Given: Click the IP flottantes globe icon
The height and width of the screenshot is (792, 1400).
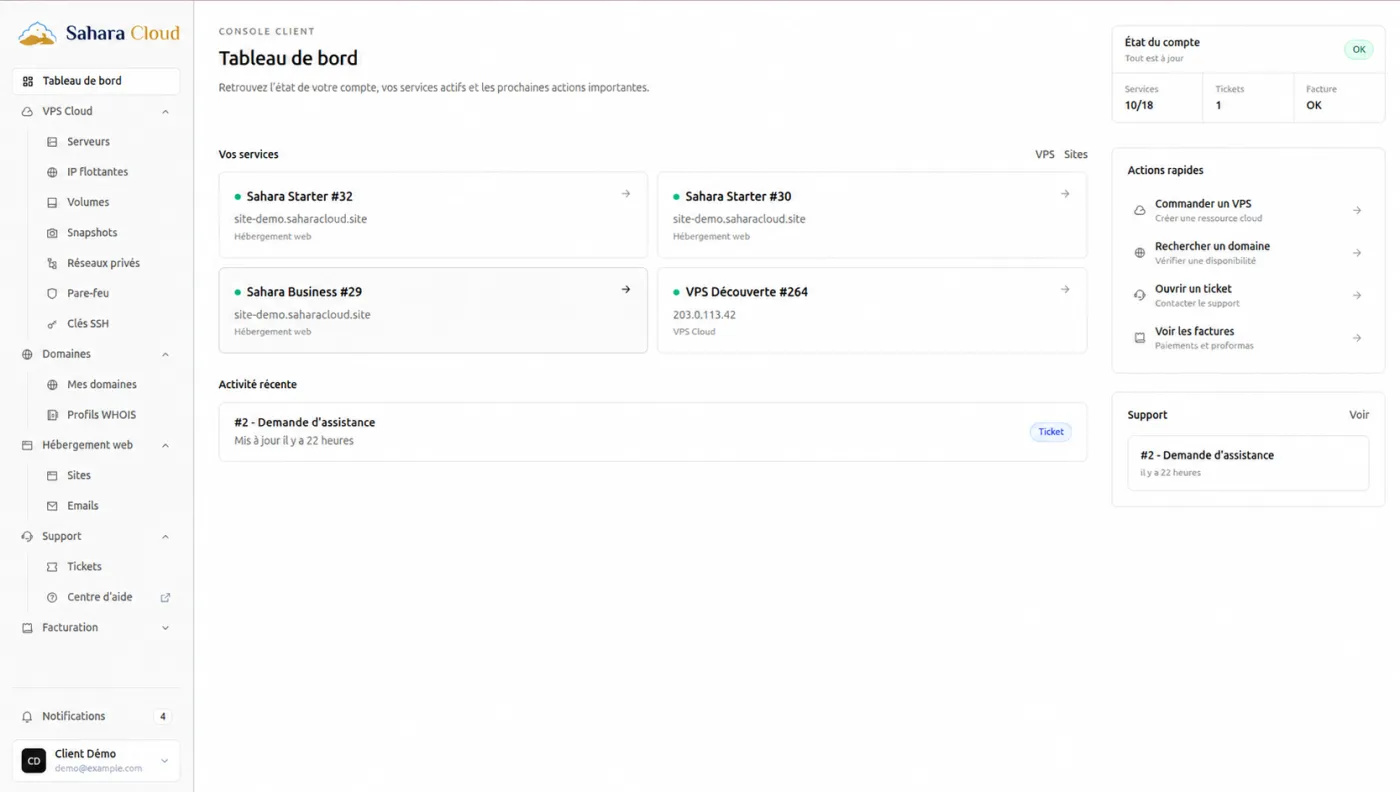Looking at the screenshot, I should pyautogui.click(x=53, y=172).
